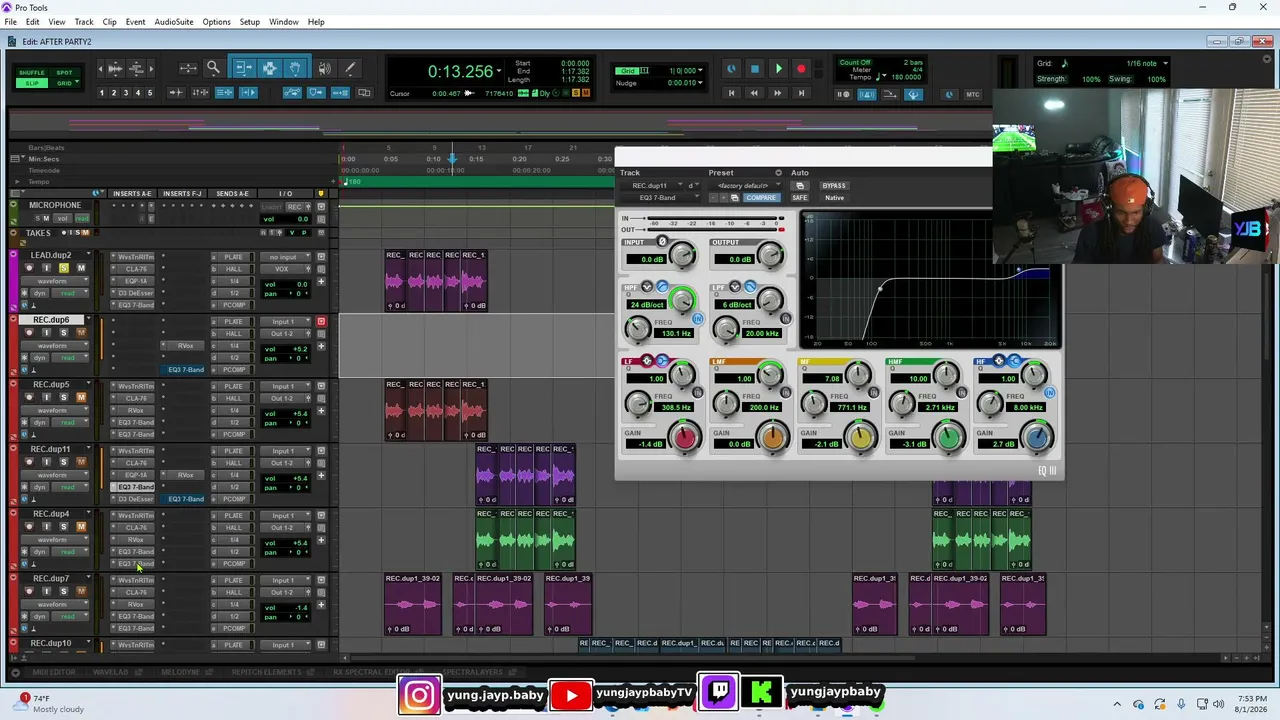Open the AudioSuite menu
This screenshot has height=720, width=1280.
pyautogui.click(x=174, y=22)
